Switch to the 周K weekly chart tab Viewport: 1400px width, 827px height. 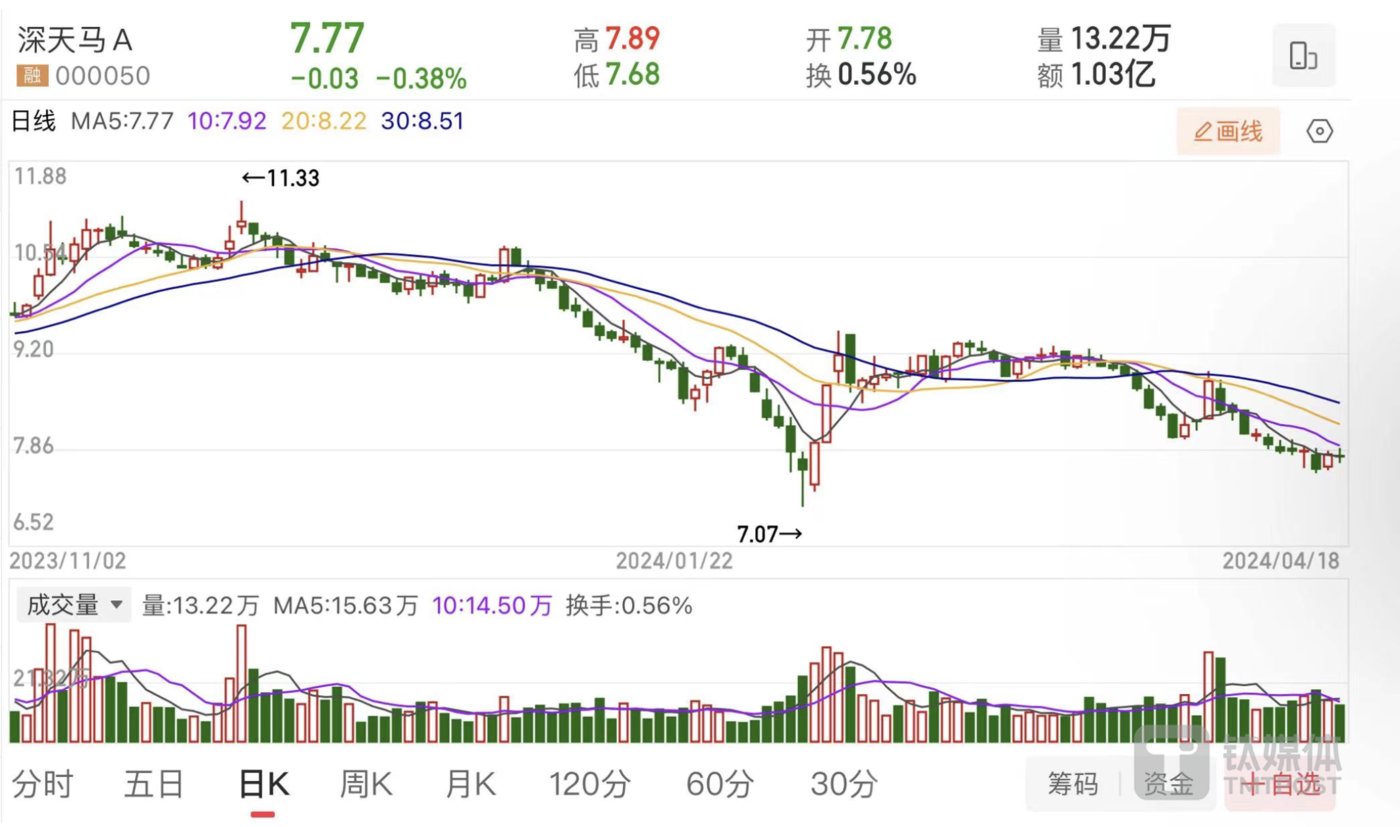pos(367,786)
